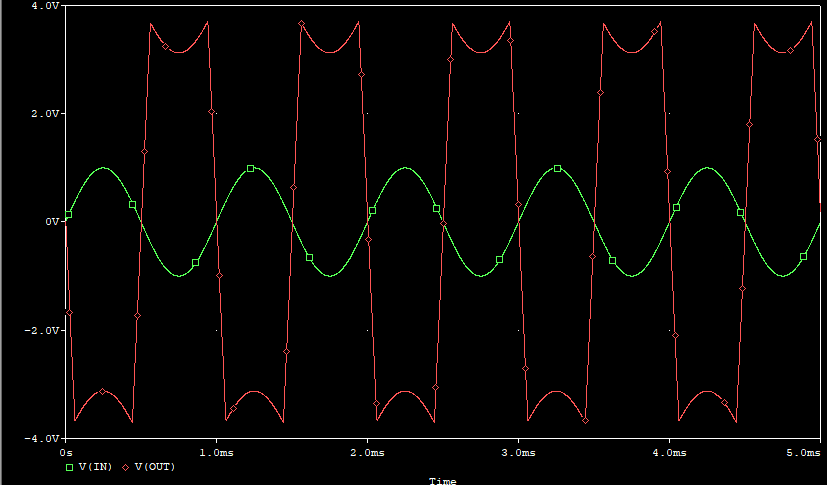This screenshot has width=827, height=485.
Task: Select the V(IN) trace legend label
Action: pos(95,467)
